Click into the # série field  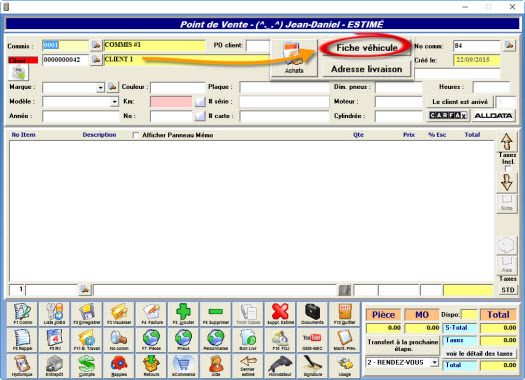(x=284, y=102)
